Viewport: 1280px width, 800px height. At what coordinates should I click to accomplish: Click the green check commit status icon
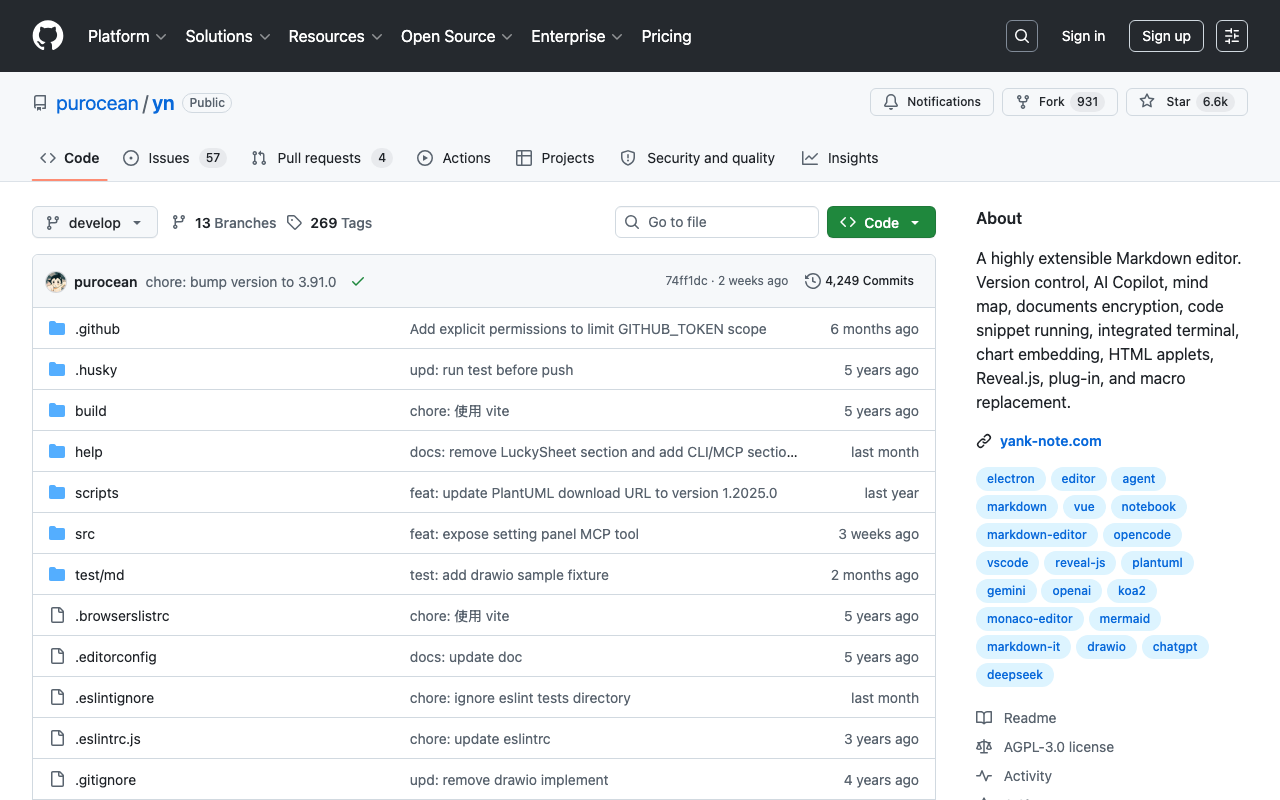(358, 282)
